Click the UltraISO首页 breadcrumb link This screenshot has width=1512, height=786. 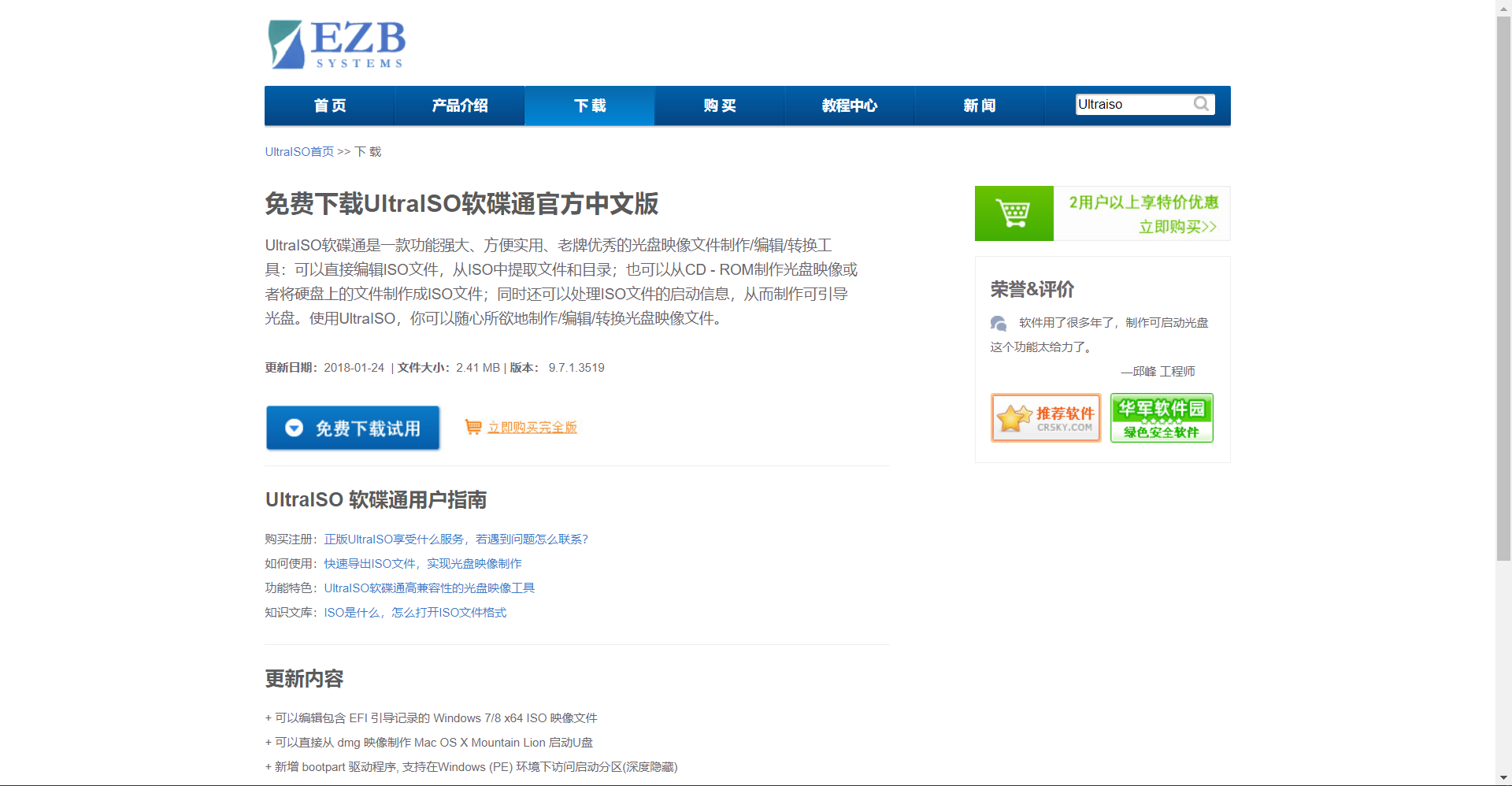299,151
